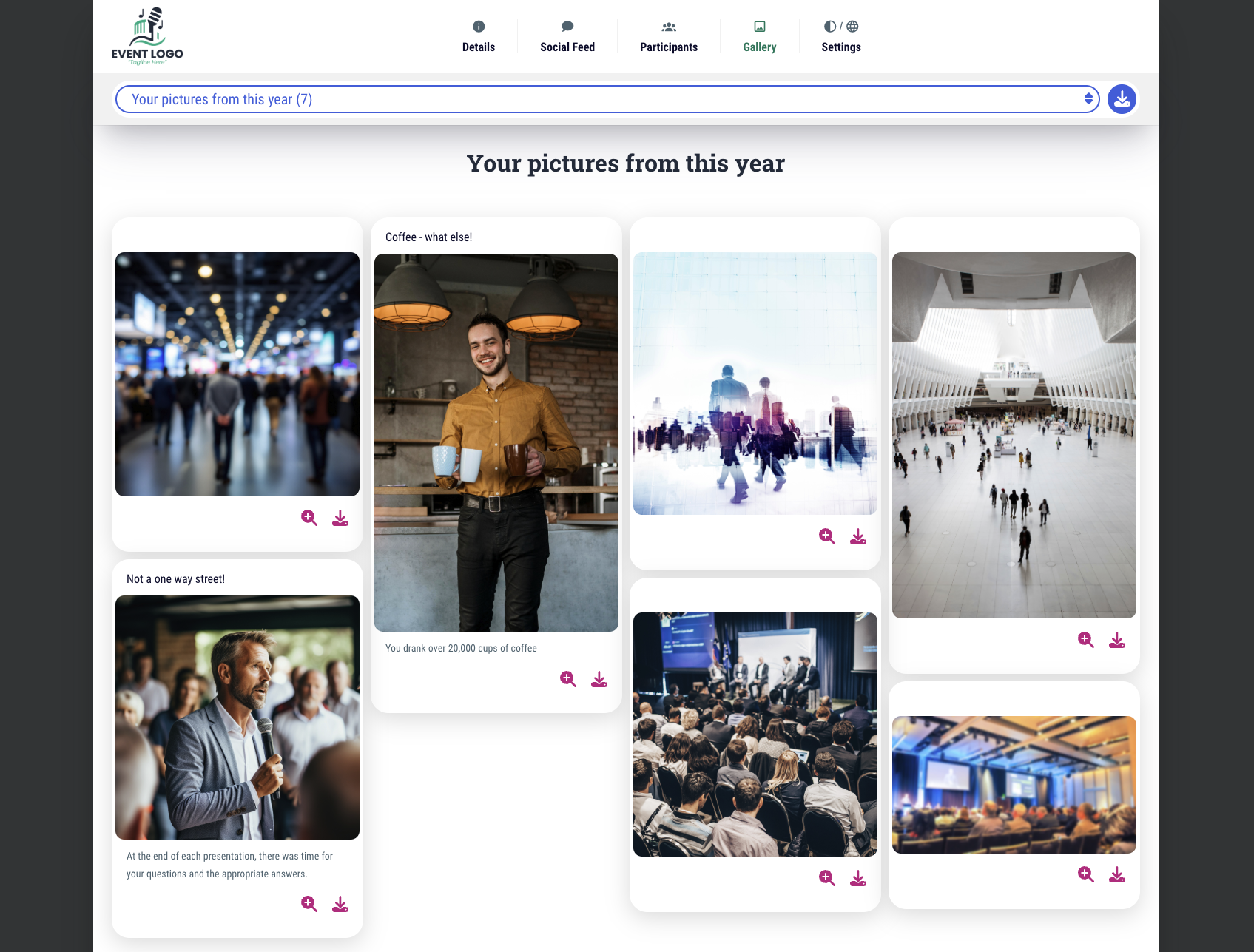
Task: Select the Gallery tab
Action: point(759,37)
